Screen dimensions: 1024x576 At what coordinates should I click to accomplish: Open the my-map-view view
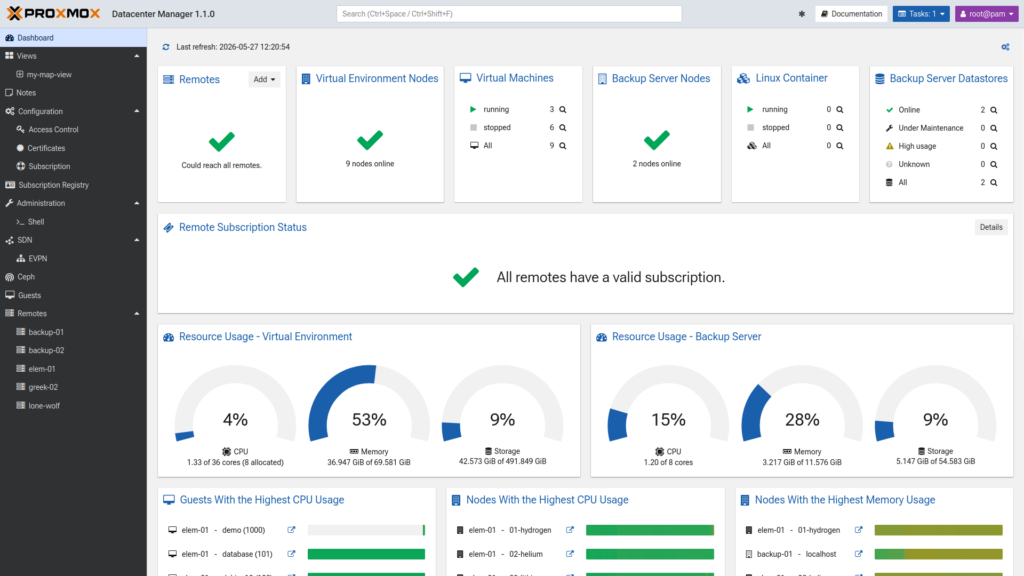tap(73, 74)
